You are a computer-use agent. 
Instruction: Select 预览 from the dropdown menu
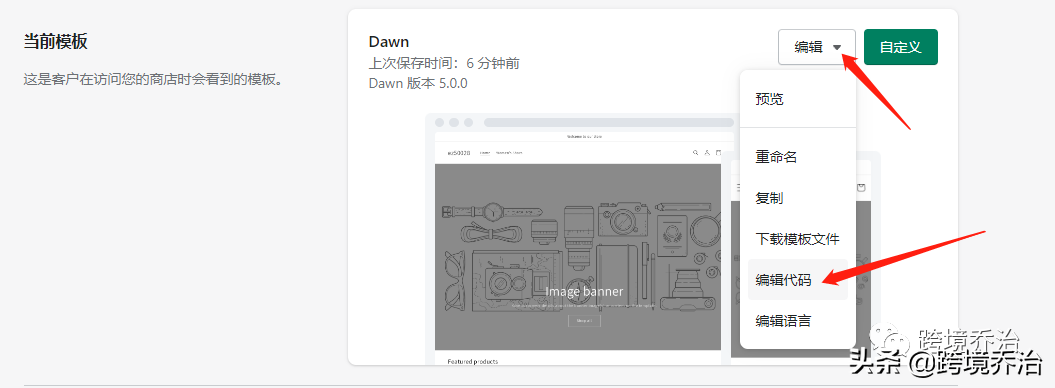pyautogui.click(x=797, y=99)
